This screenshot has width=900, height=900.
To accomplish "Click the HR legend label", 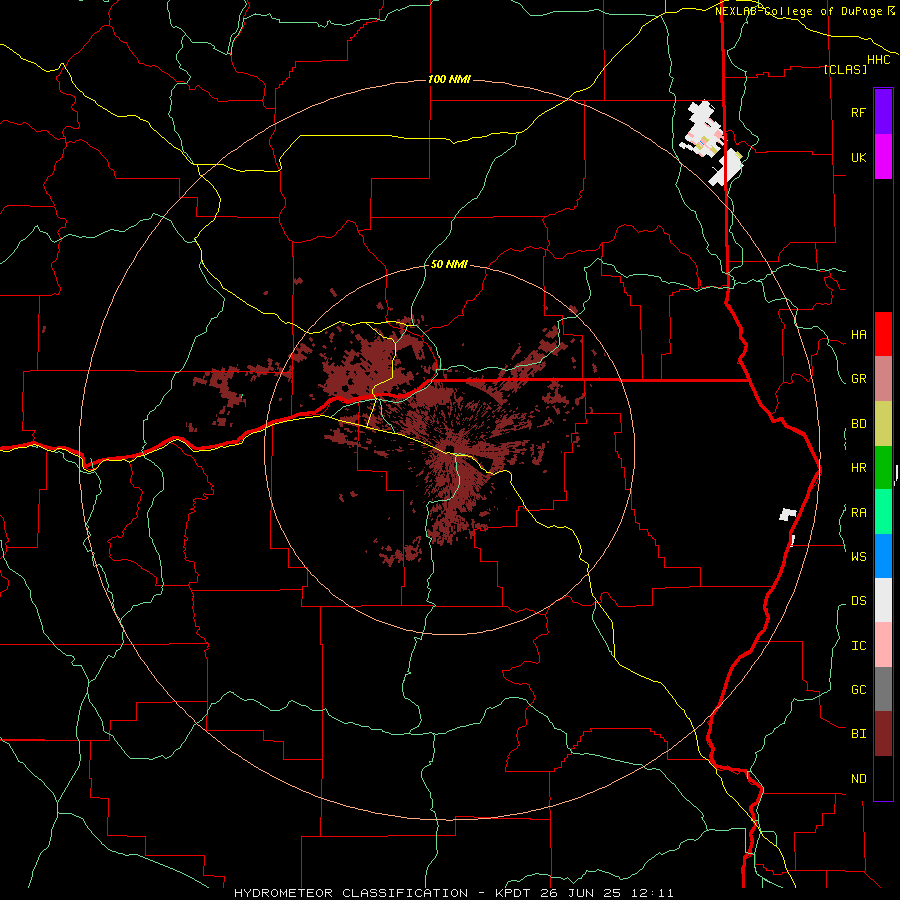I will coord(858,468).
